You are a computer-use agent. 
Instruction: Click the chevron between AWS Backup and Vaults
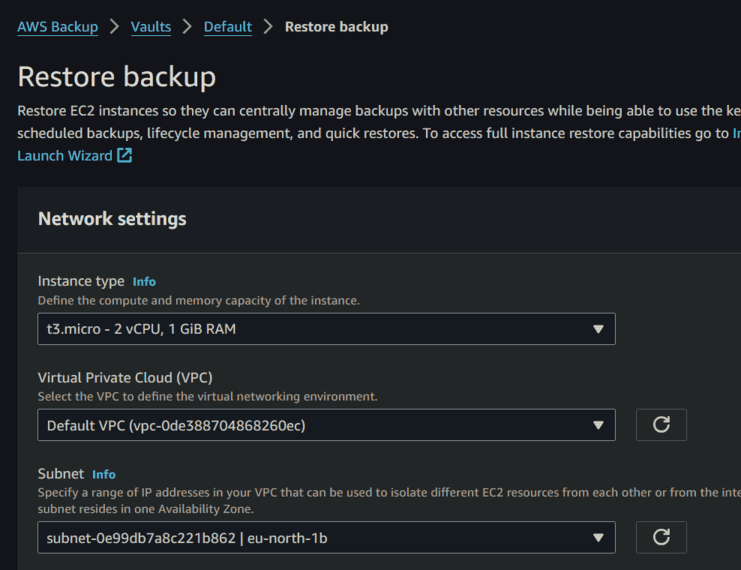pos(115,27)
